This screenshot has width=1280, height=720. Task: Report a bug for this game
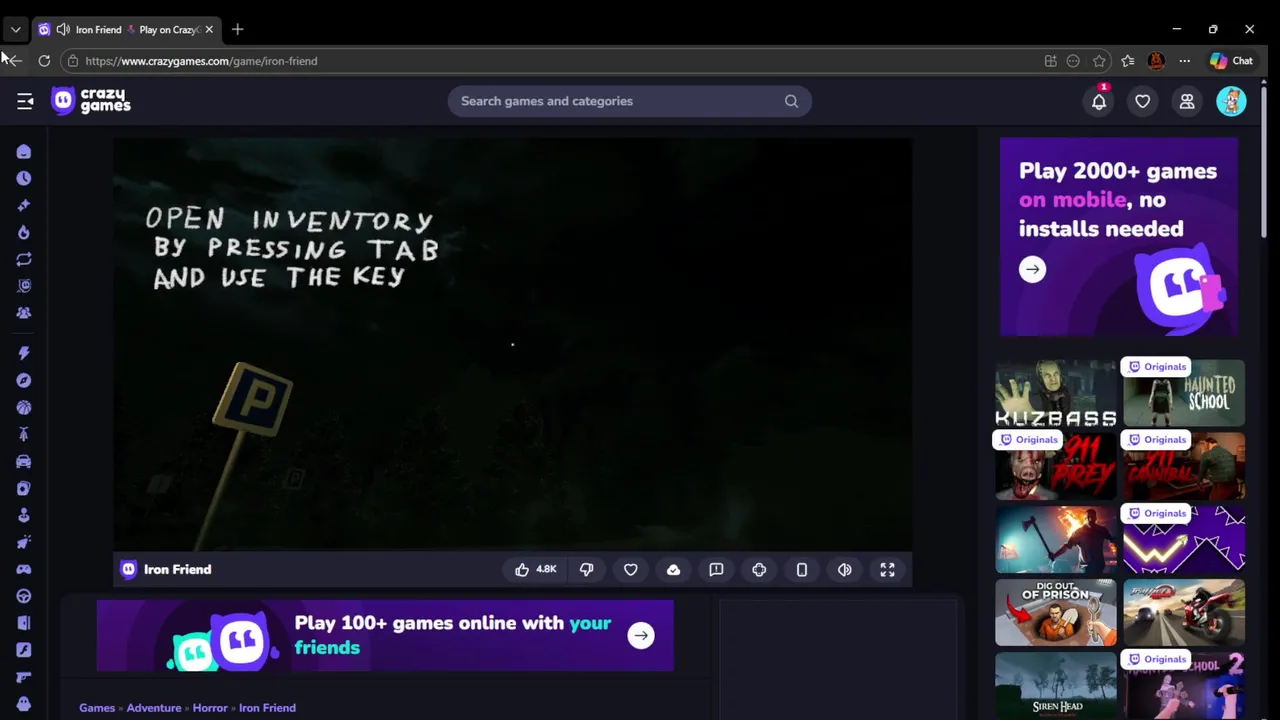click(x=716, y=569)
